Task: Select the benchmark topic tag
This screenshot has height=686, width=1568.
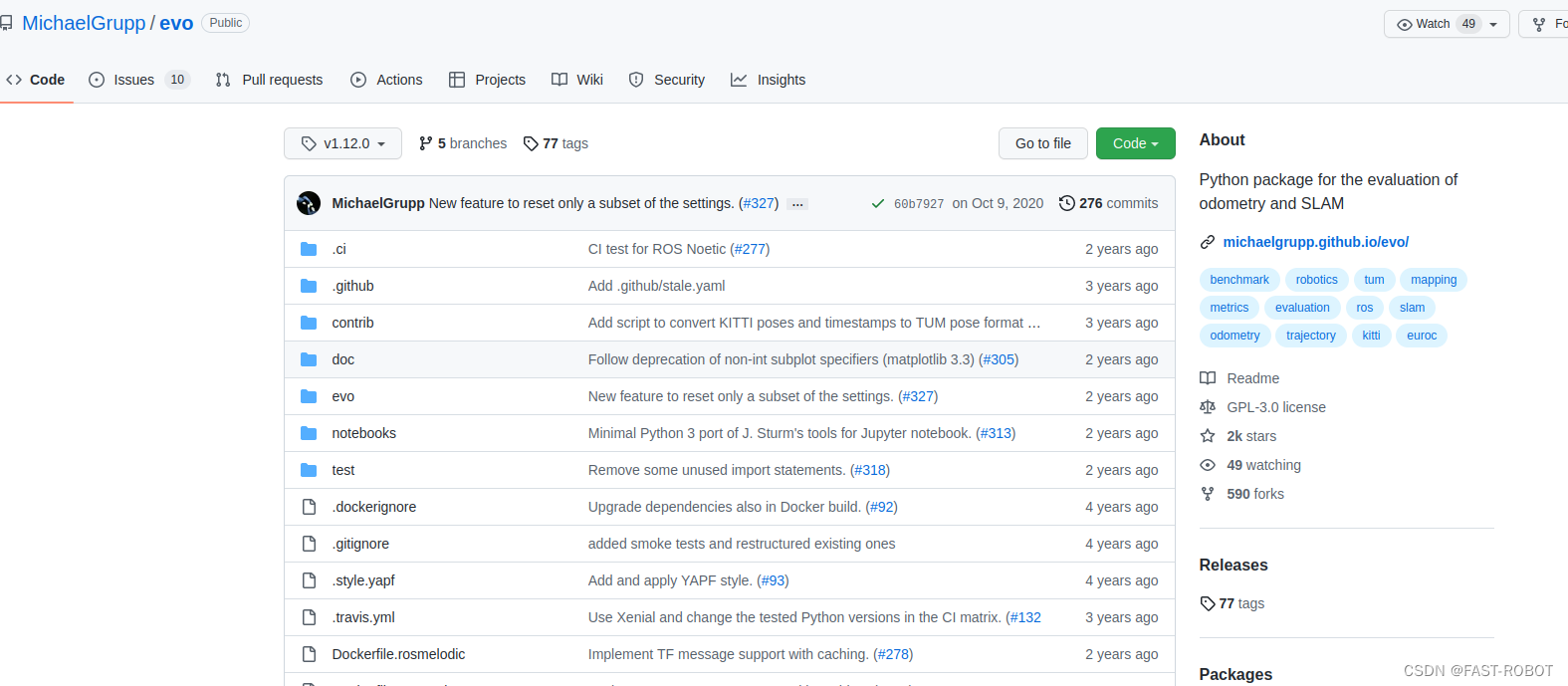Action: pos(1239,280)
